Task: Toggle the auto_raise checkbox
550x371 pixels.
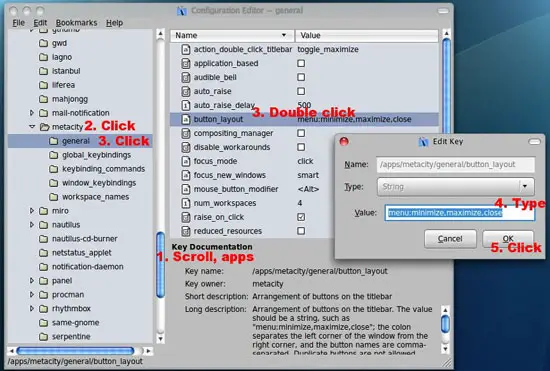Action: coord(301,91)
